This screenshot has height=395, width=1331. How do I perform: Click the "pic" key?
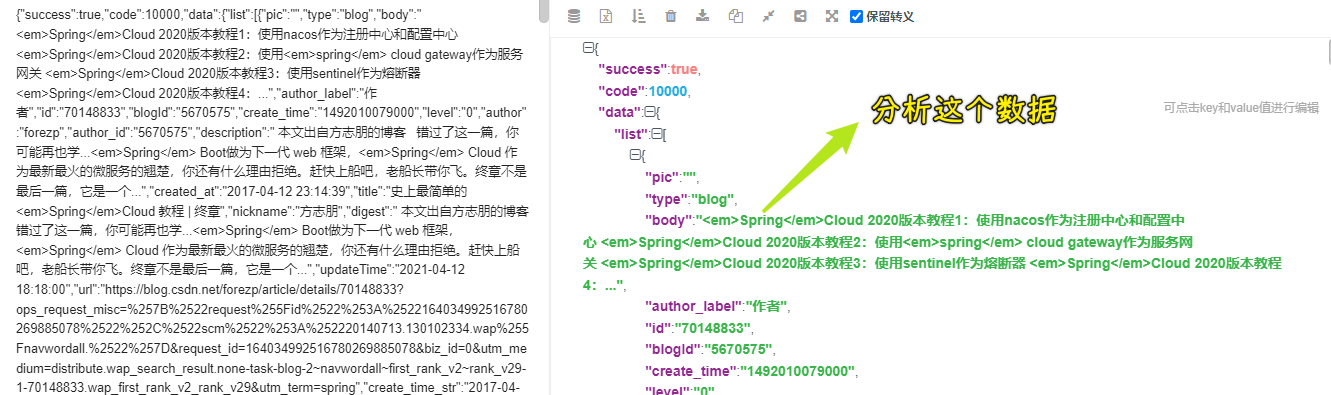(661, 177)
